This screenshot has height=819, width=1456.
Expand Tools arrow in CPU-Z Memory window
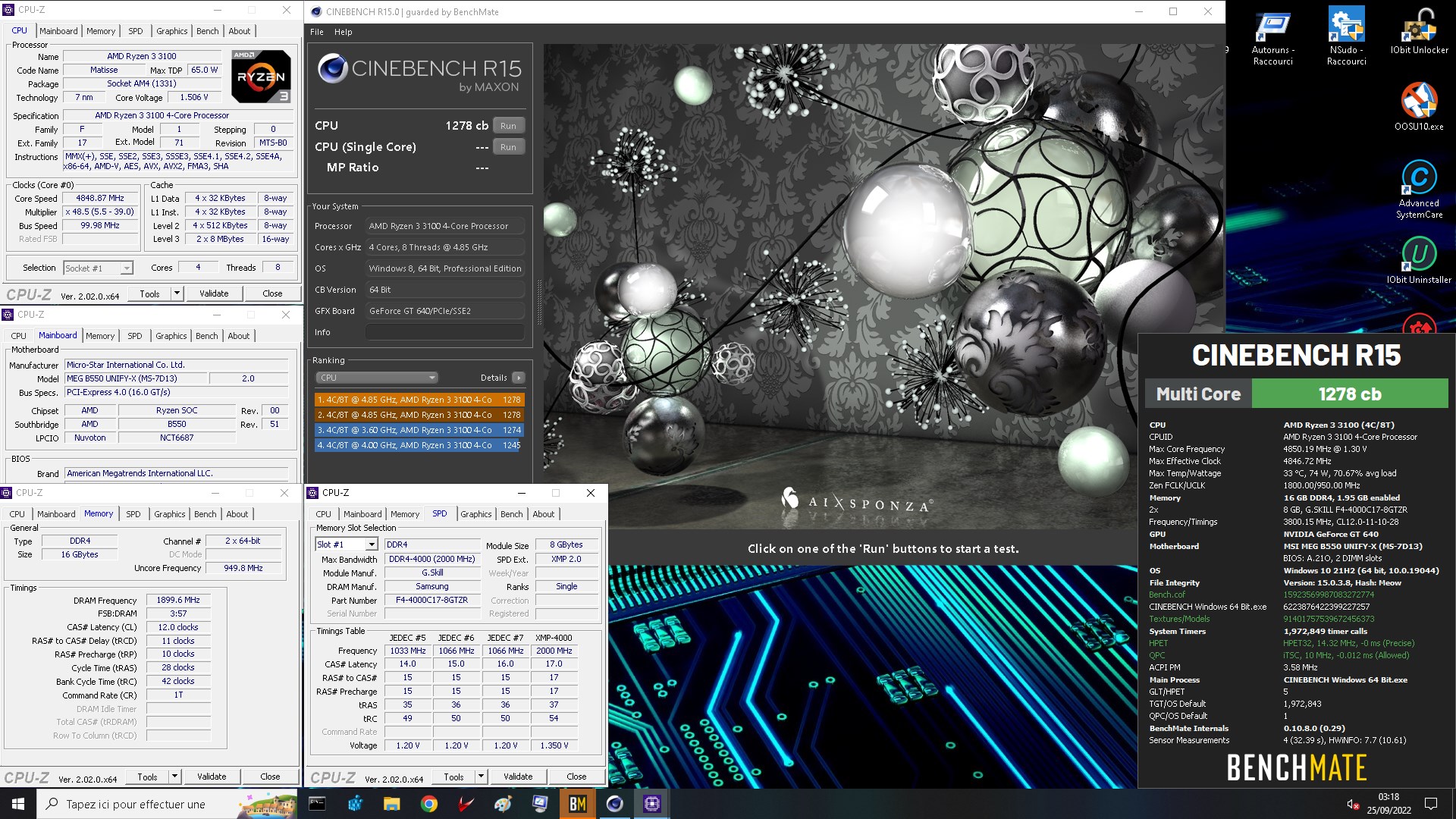tap(174, 777)
